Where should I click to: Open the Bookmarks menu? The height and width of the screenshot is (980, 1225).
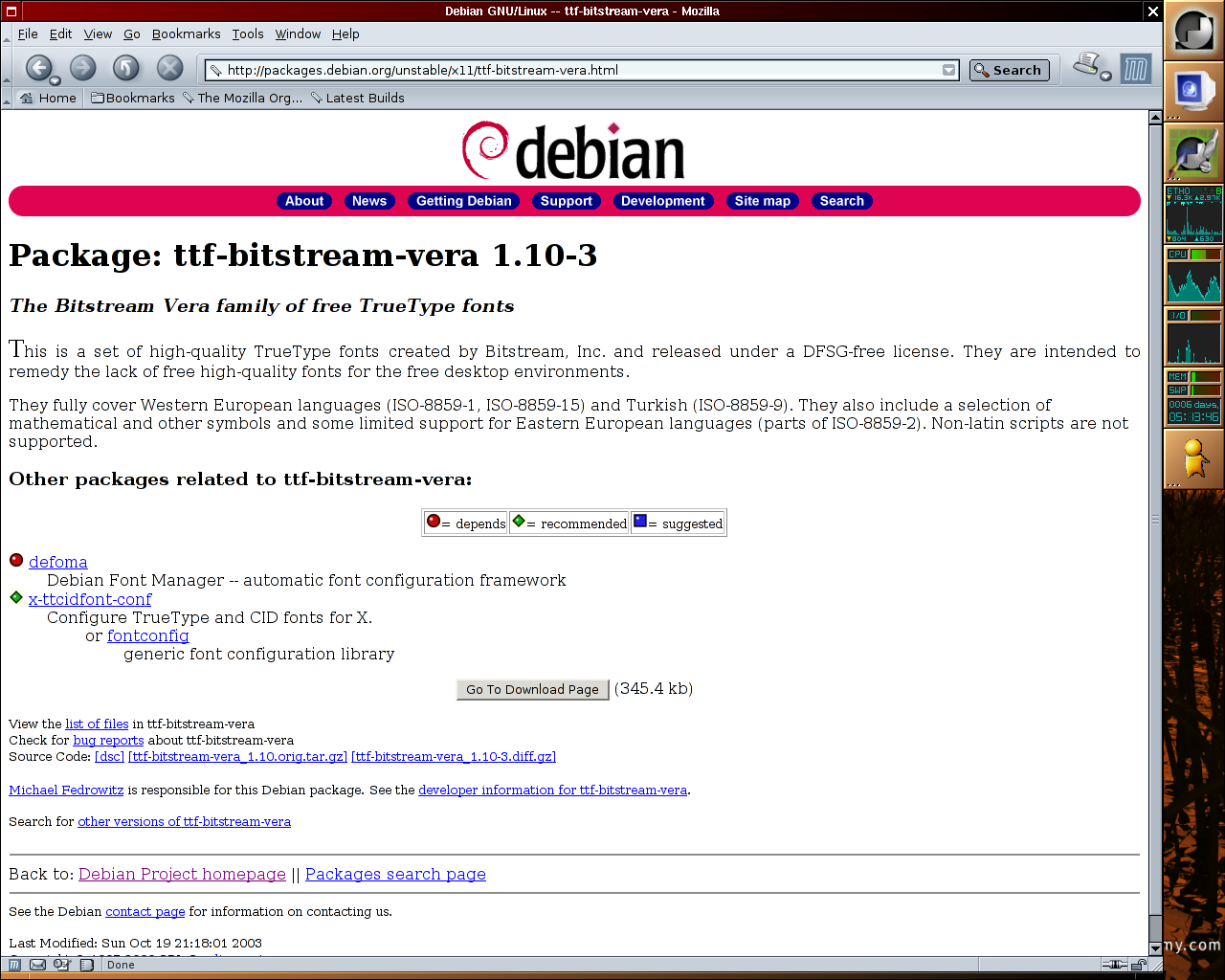tap(186, 33)
